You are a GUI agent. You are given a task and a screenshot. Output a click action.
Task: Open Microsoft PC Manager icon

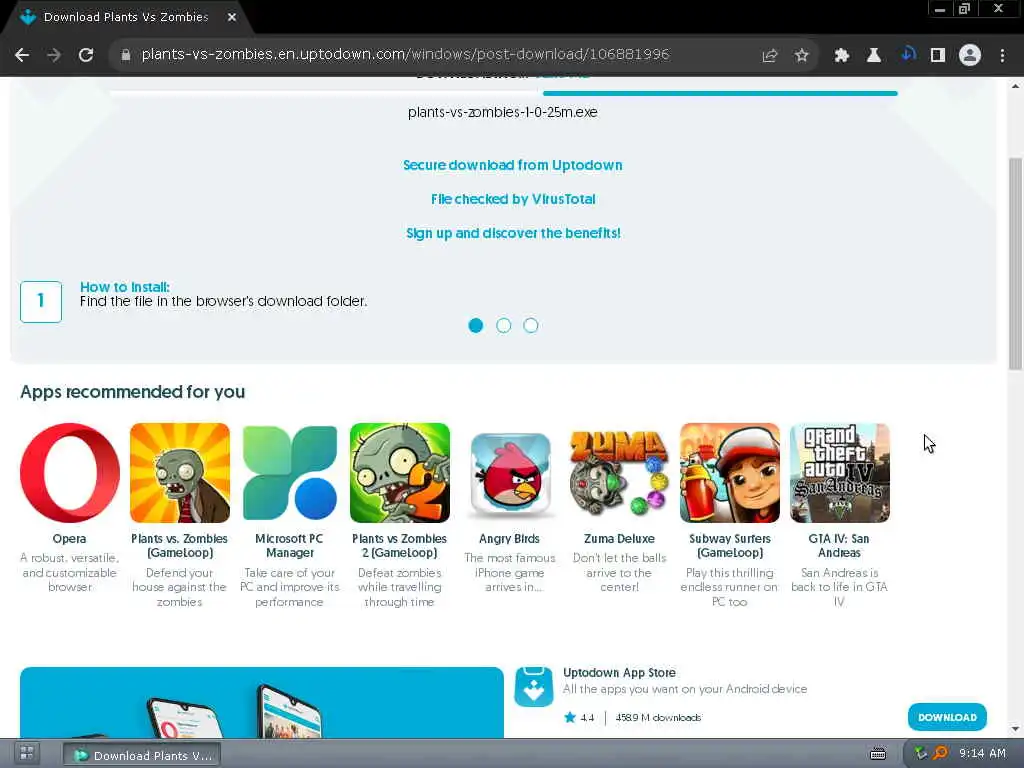[289, 473]
